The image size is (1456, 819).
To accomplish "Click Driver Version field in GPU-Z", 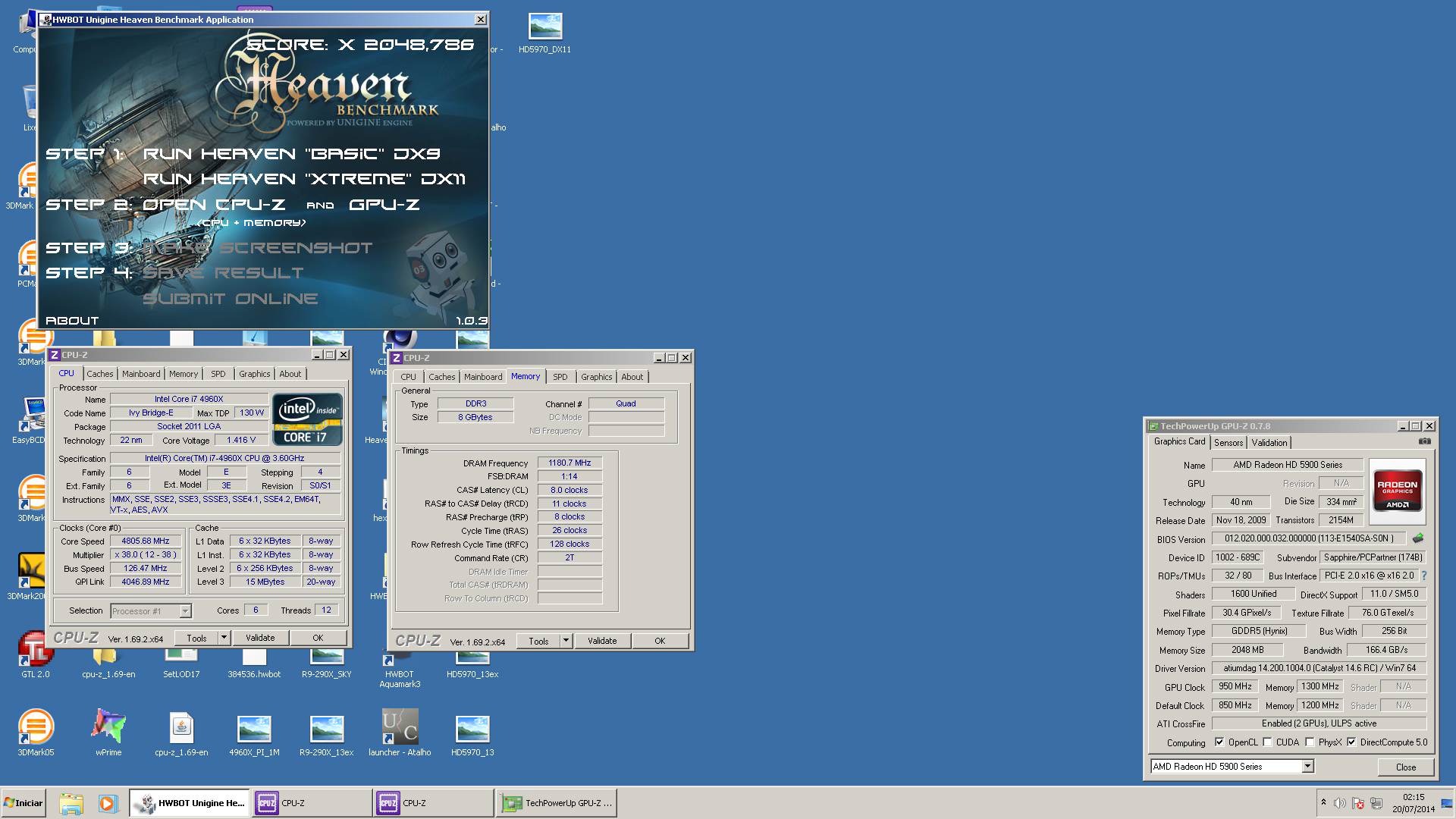I will (1319, 668).
